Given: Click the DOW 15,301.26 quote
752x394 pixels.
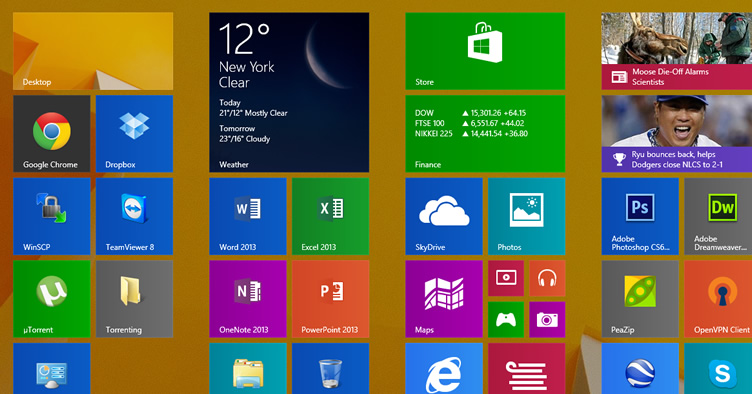Looking at the screenshot, I should click(470, 113).
